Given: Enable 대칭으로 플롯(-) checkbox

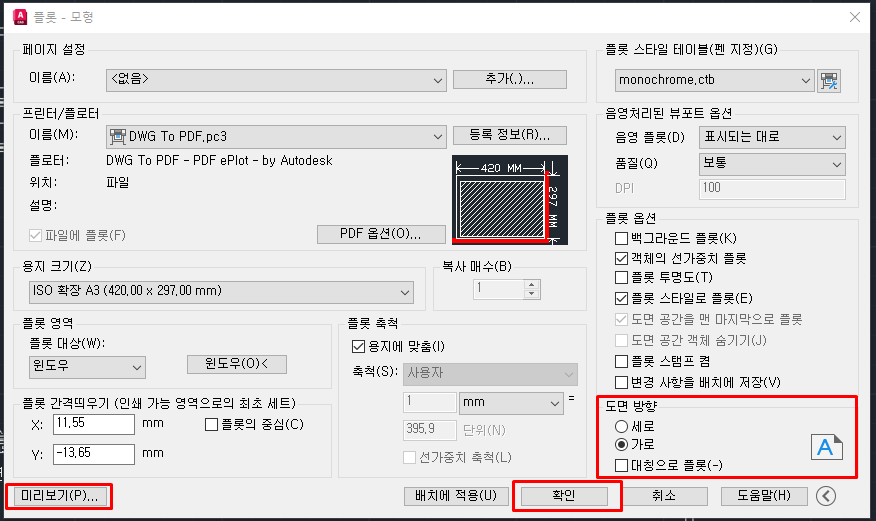Looking at the screenshot, I should (x=621, y=465).
